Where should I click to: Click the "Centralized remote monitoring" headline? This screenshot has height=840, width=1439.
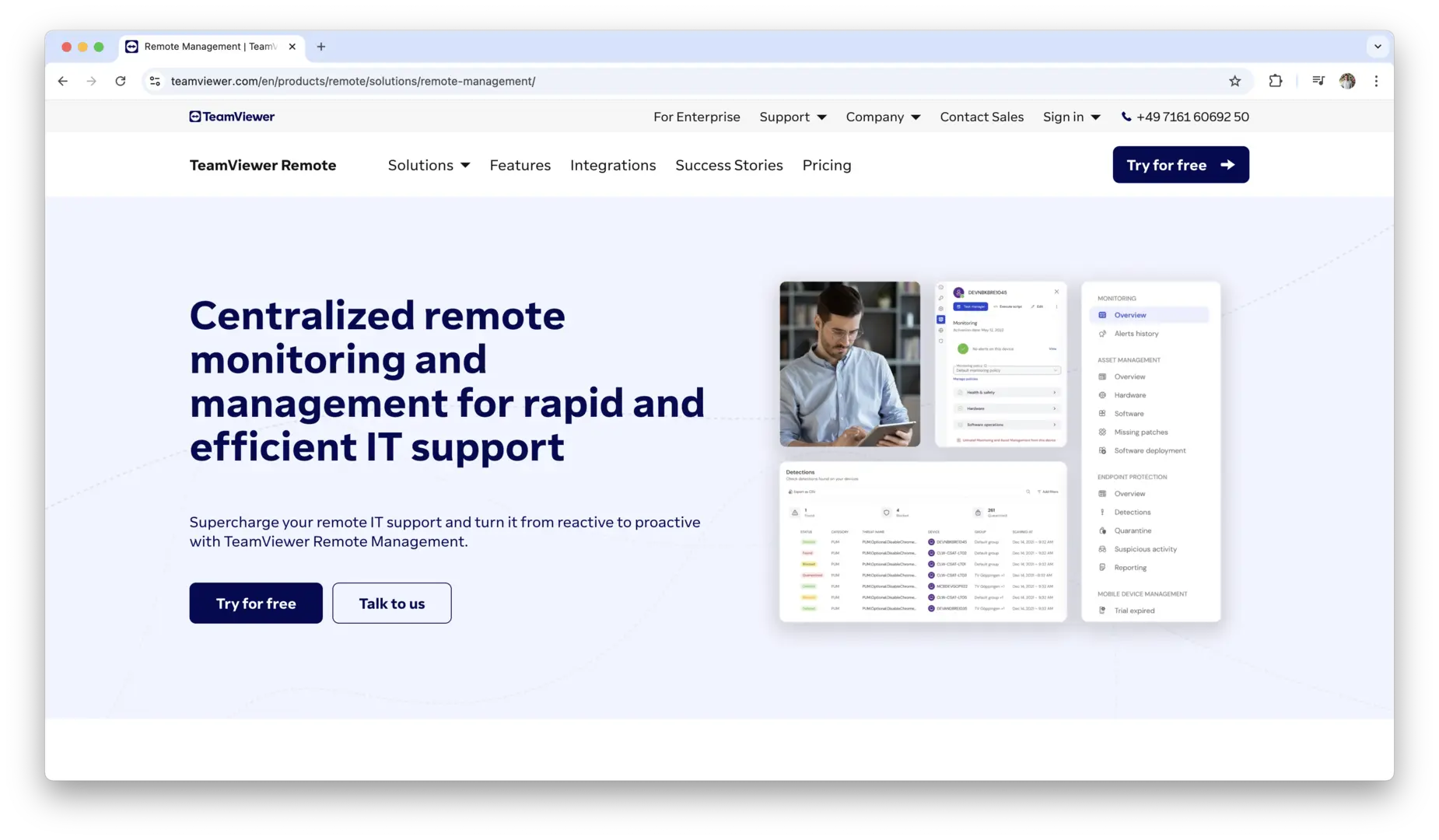(x=447, y=381)
